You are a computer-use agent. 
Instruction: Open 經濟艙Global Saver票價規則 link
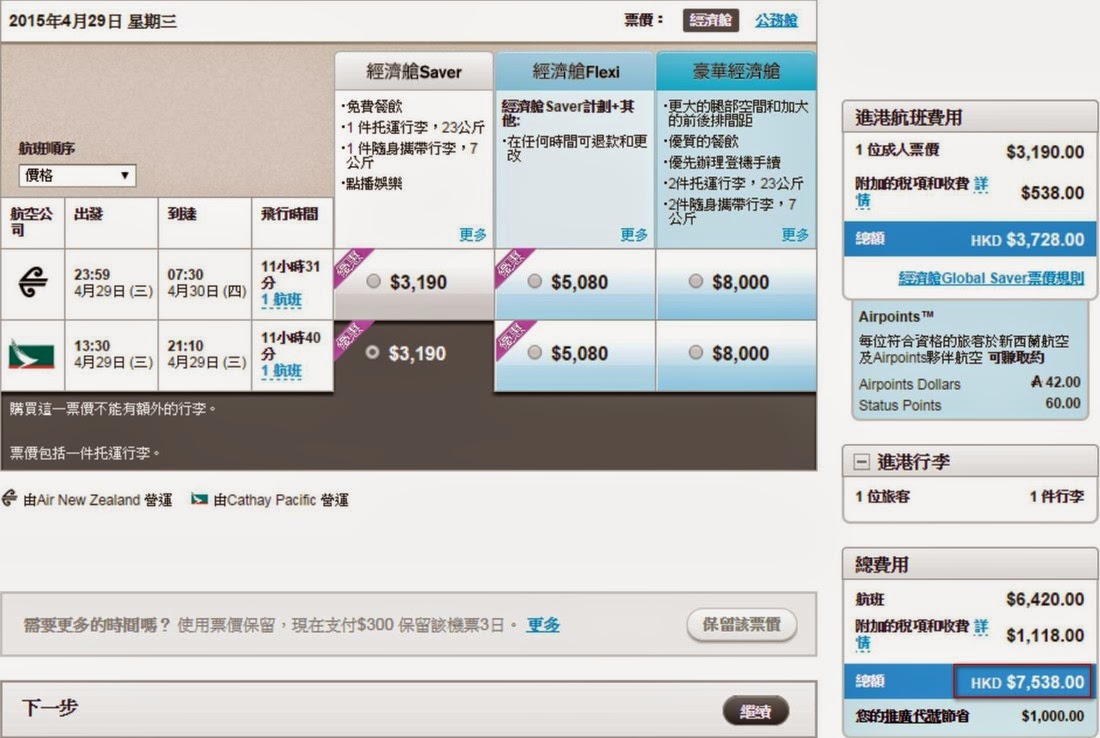[990, 278]
